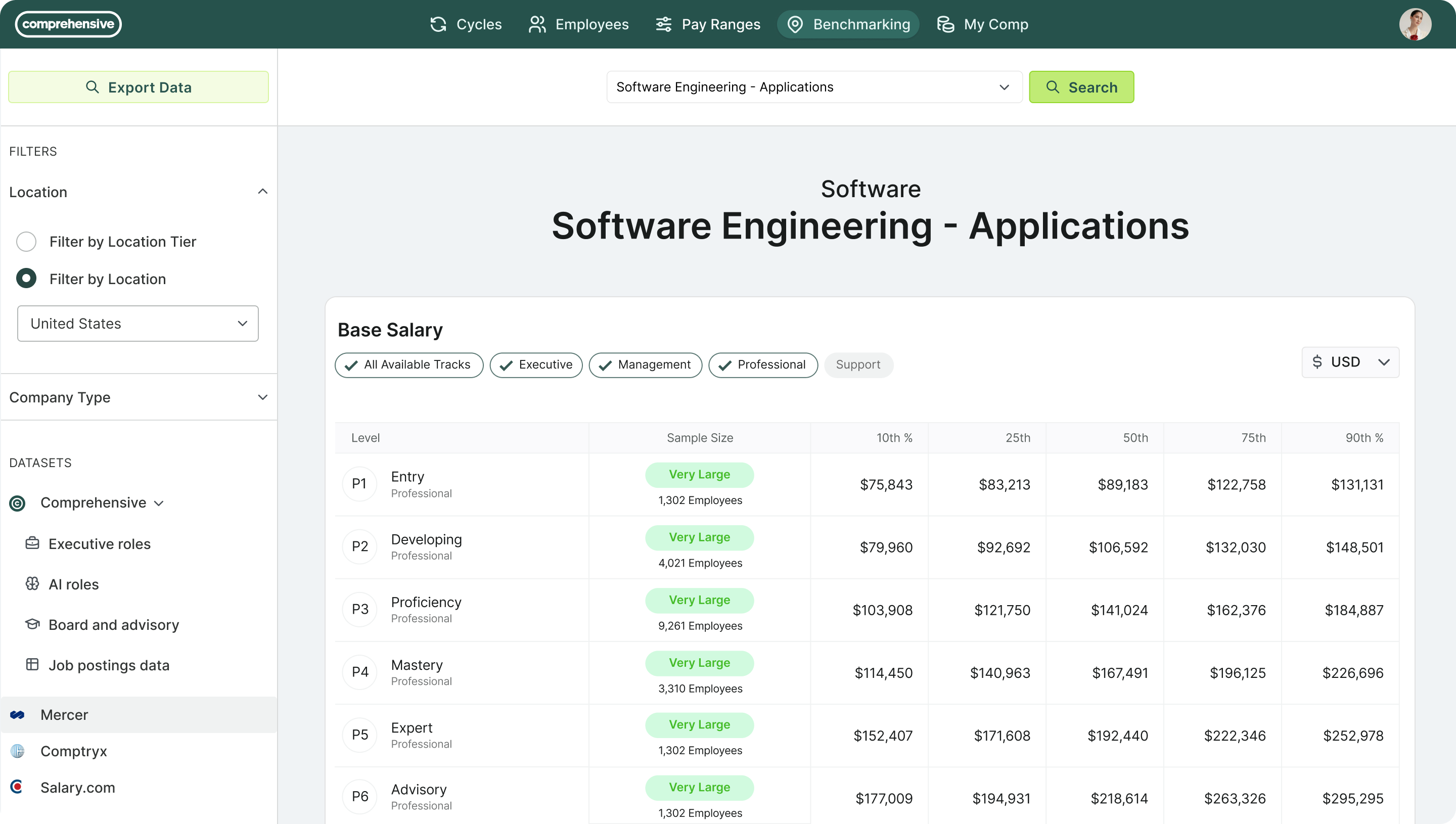
Task: Enable the Support track filter
Action: click(x=858, y=365)
